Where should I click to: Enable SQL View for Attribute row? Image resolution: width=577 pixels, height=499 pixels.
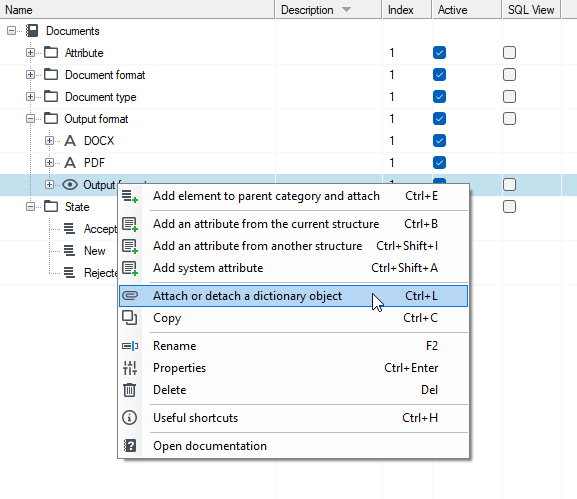(509, 53)
